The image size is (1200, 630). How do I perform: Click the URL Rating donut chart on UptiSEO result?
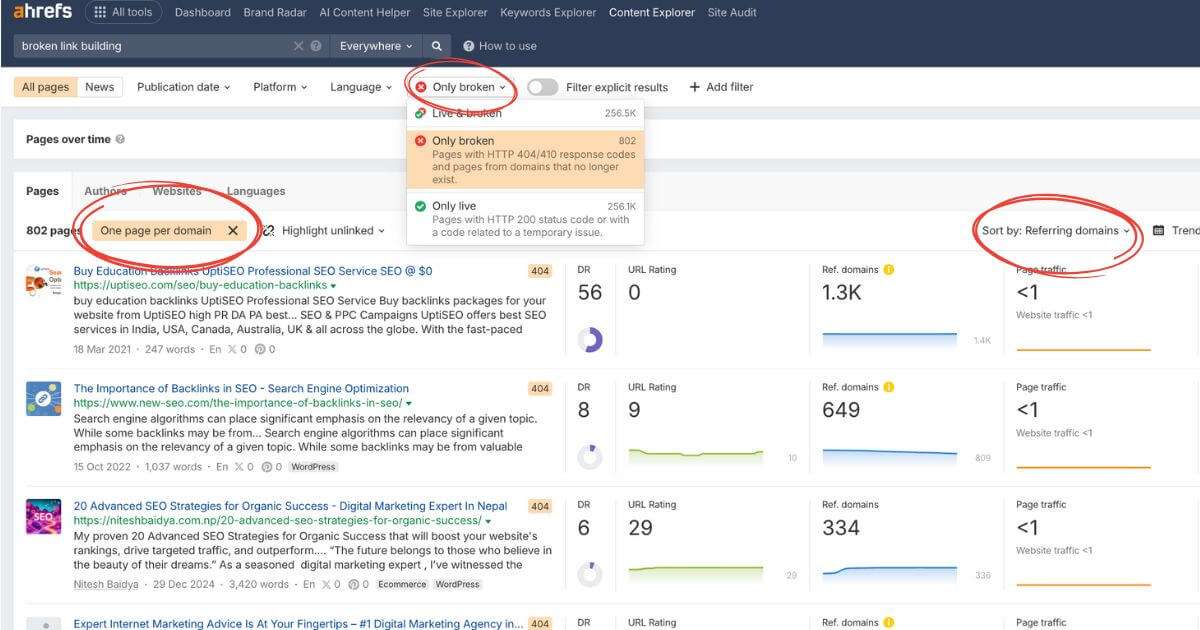(x=590, y=341)
